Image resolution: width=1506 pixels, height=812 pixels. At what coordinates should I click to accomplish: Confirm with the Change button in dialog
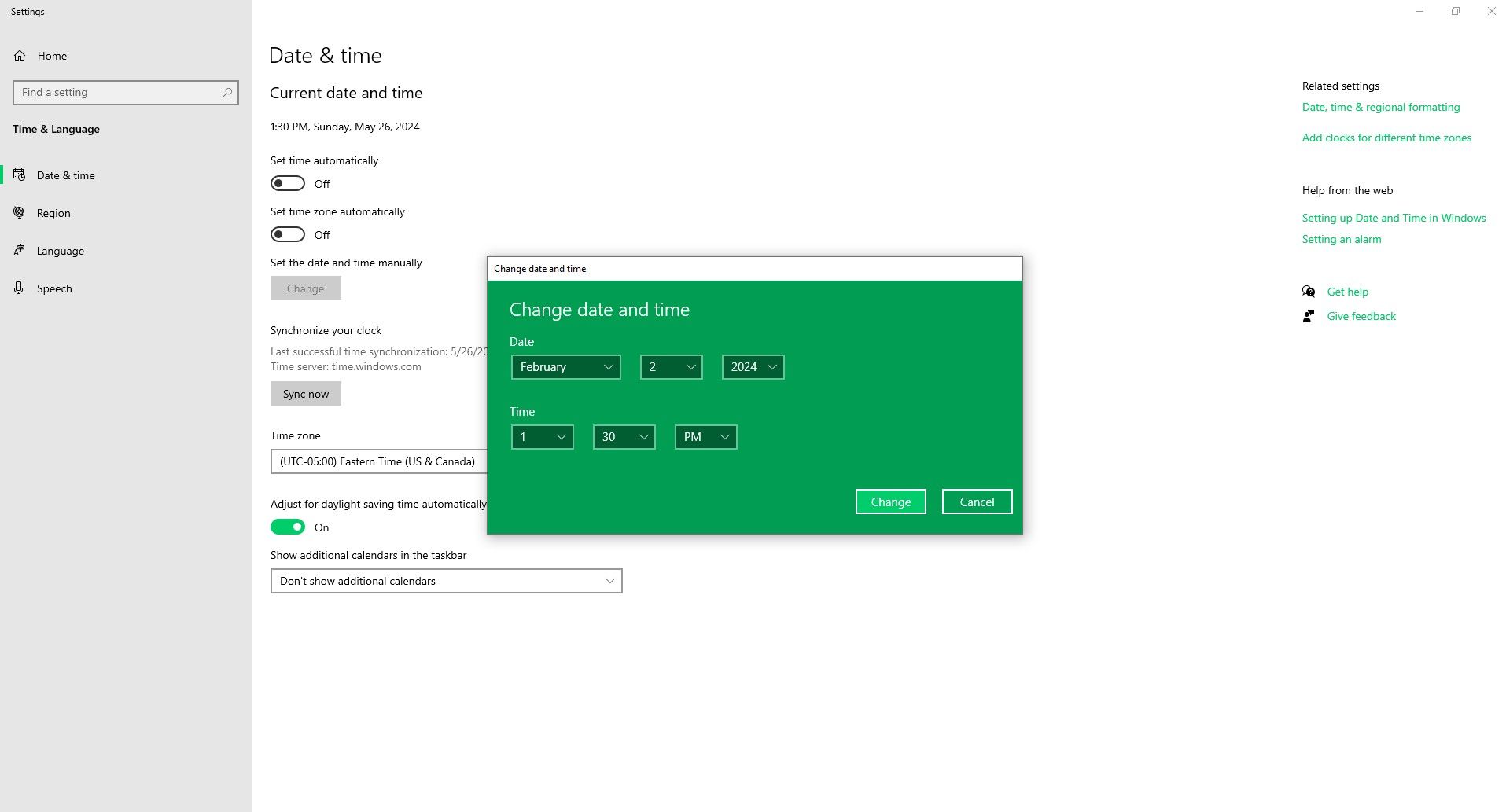891,502
